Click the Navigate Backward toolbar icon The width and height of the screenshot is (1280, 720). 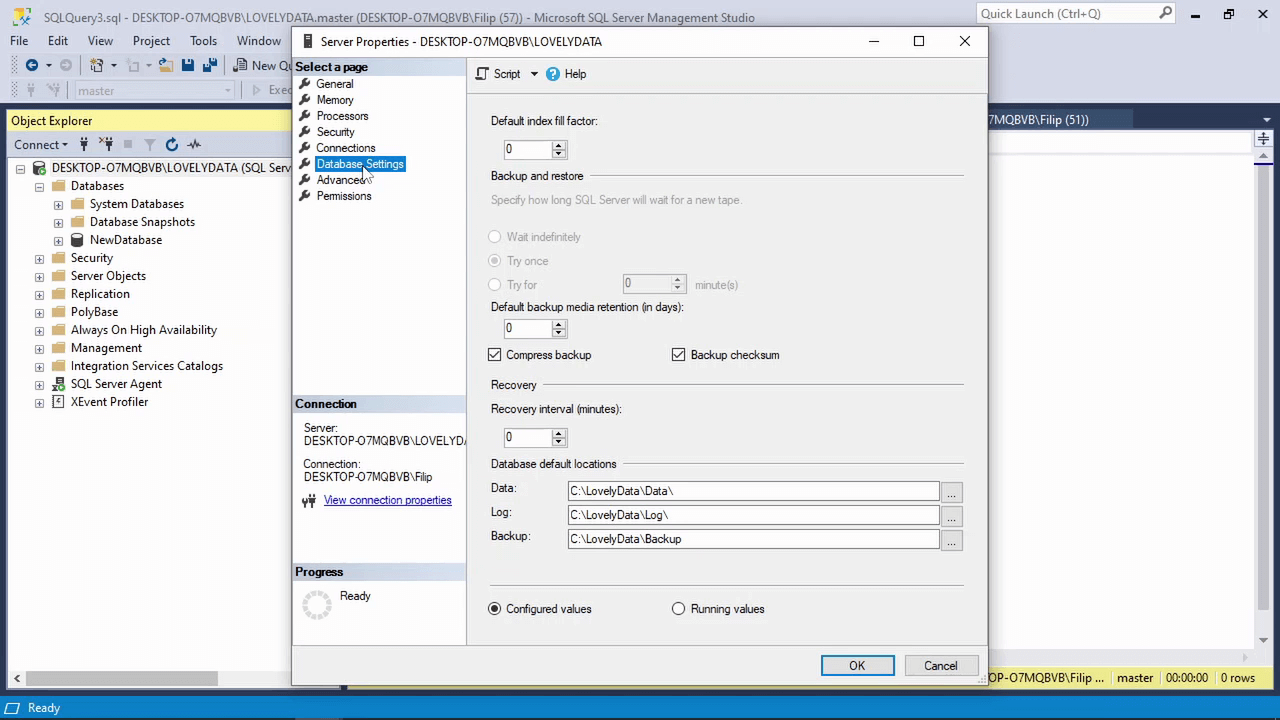click(31, 65)
